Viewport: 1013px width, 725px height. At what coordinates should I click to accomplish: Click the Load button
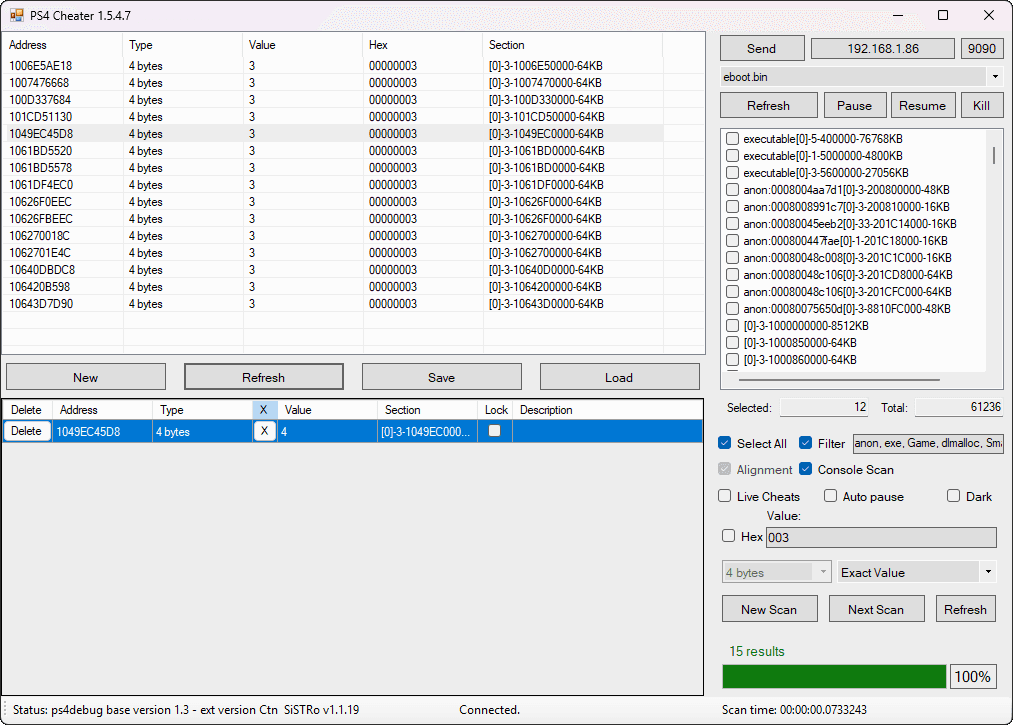(x=620, y=377)
